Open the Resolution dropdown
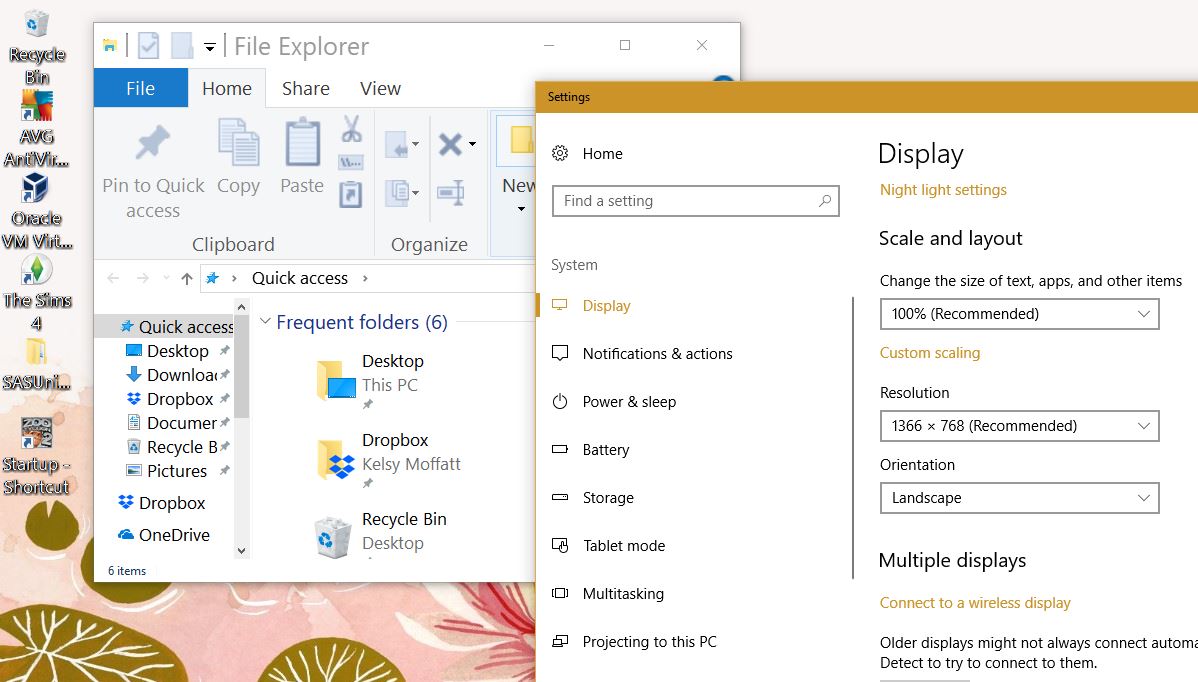The image size is (1198, 682). [1019, 426]
